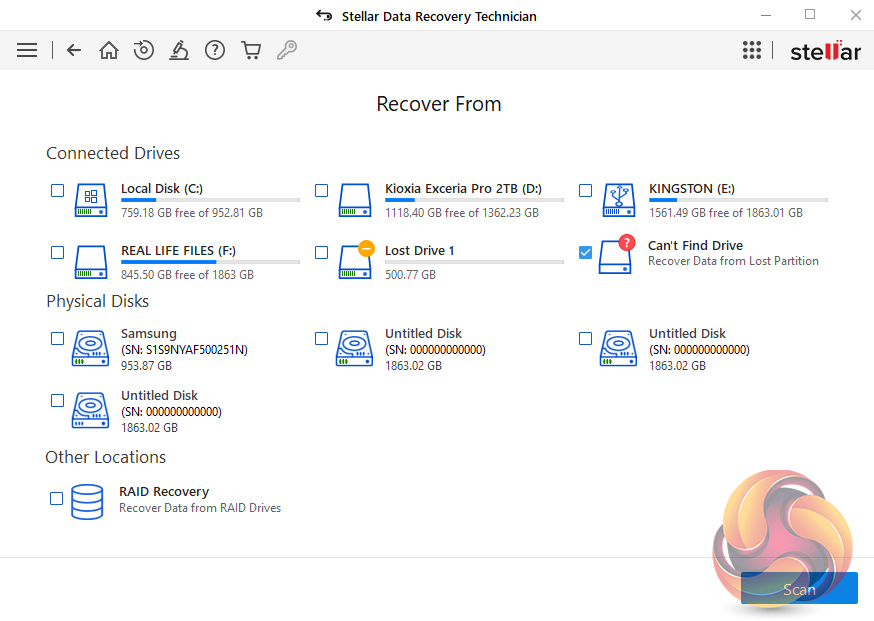Click '1561.49 GB free of 1863.01 GB' text
The width and height of the screenshot is (874, 621).
point(726,212)
